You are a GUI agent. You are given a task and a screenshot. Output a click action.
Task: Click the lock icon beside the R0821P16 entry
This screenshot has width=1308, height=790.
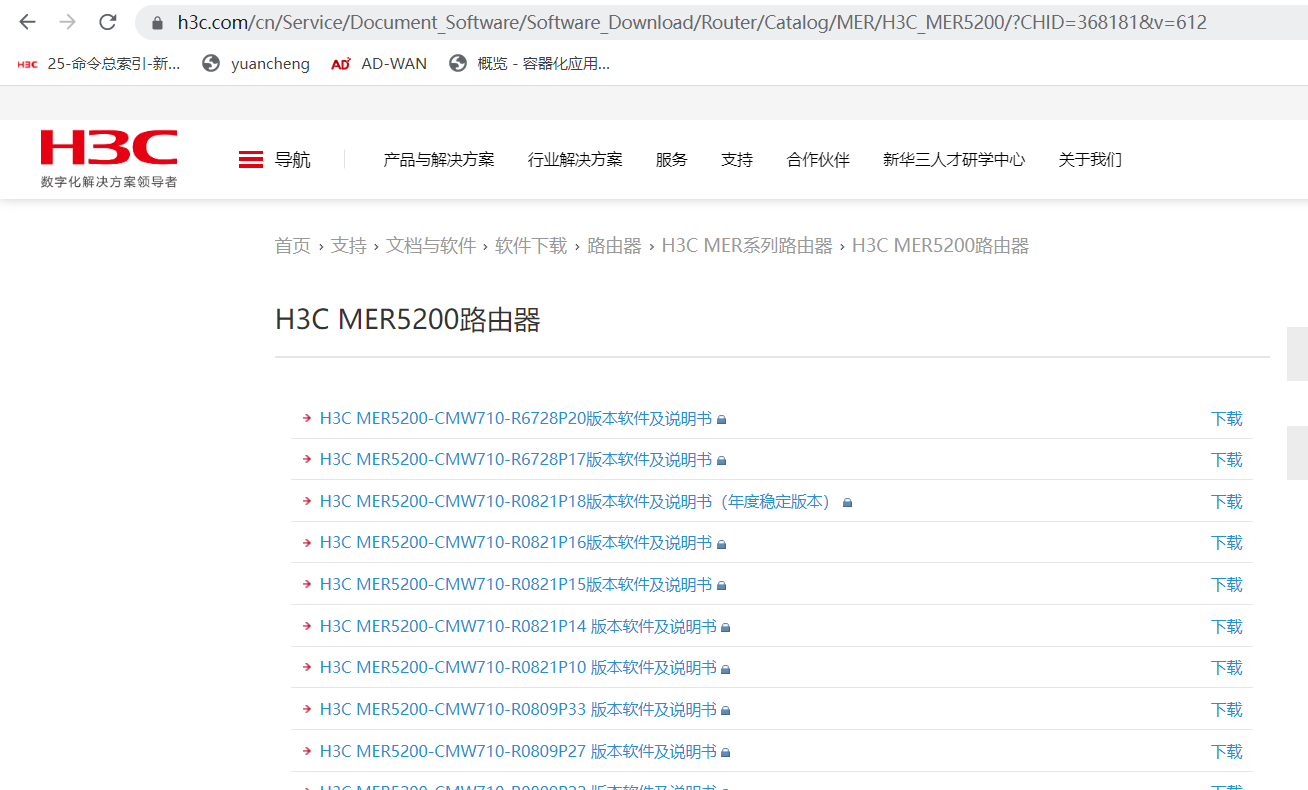pyautogui.click(x=721, y=544)
